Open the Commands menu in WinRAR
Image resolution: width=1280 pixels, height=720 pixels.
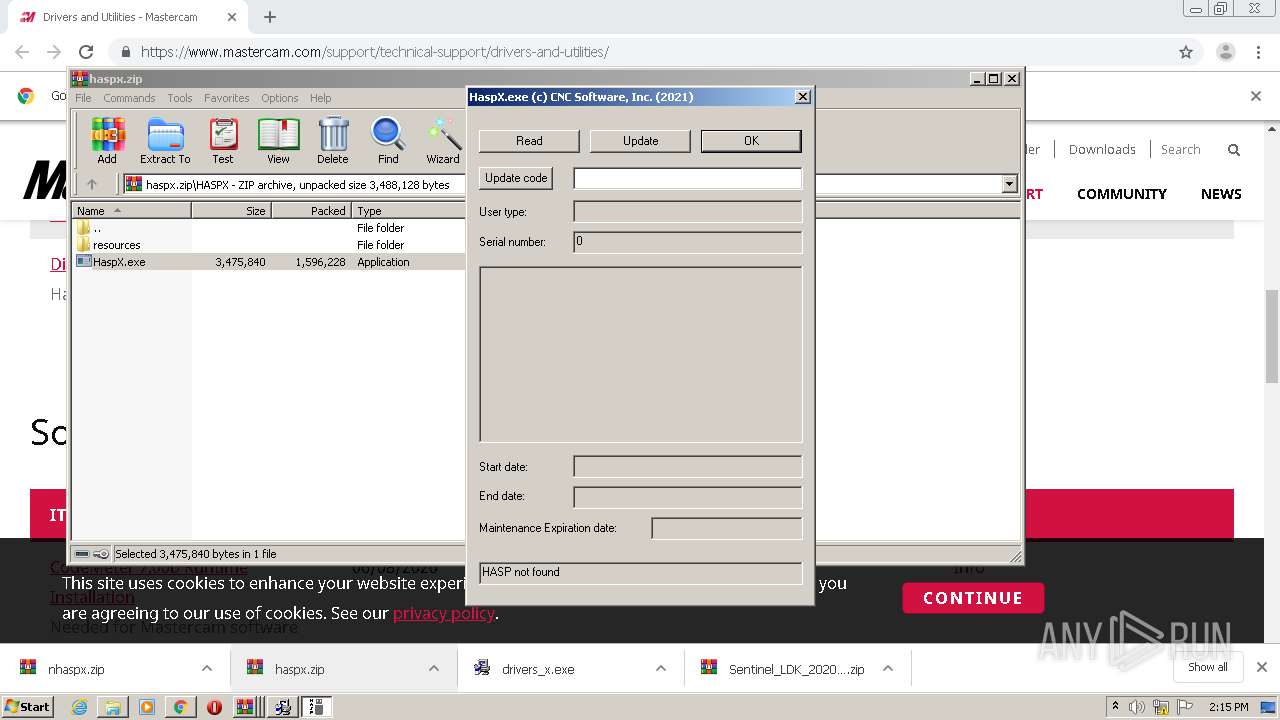click(129, 98)
